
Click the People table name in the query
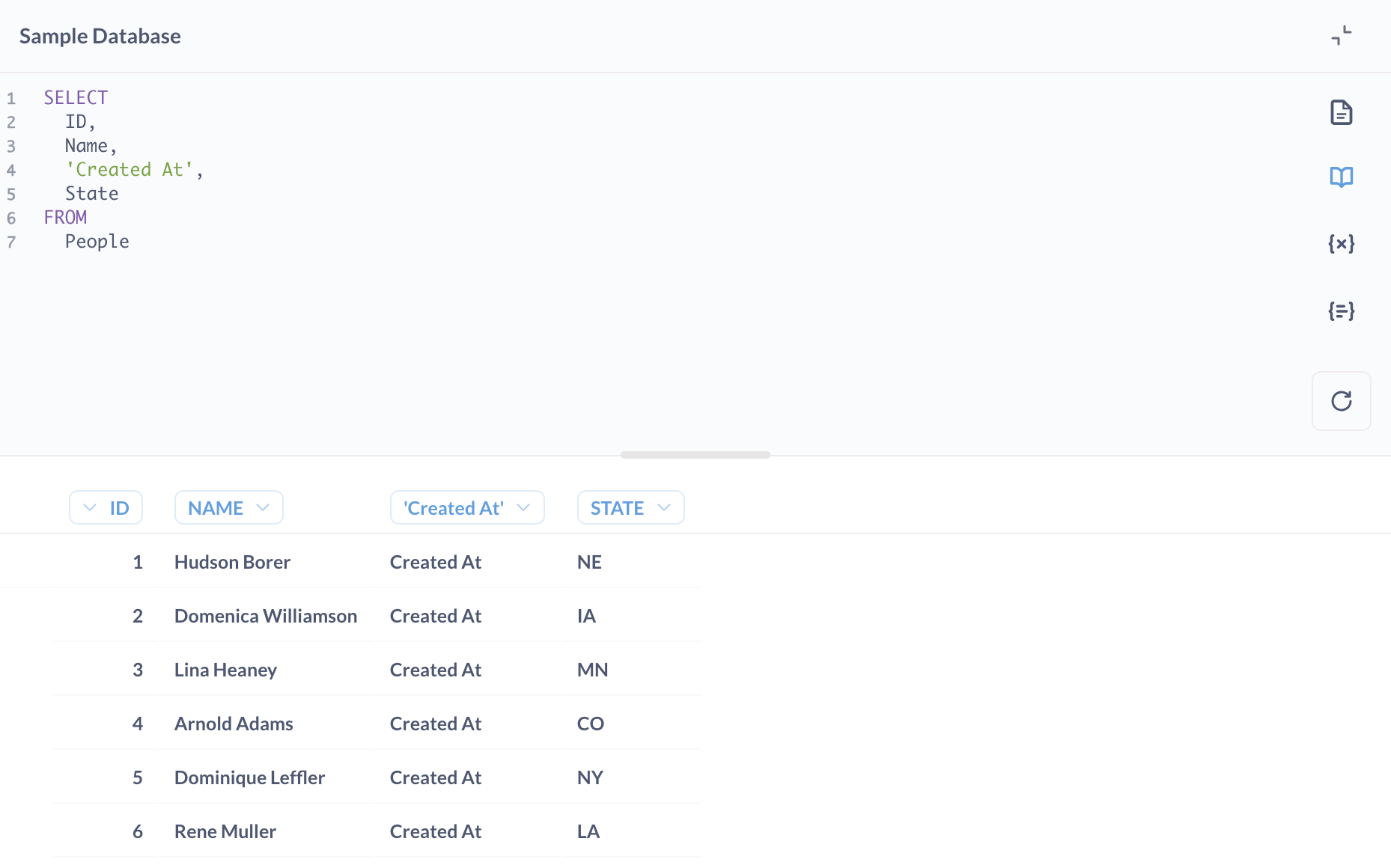pos(97,242)
